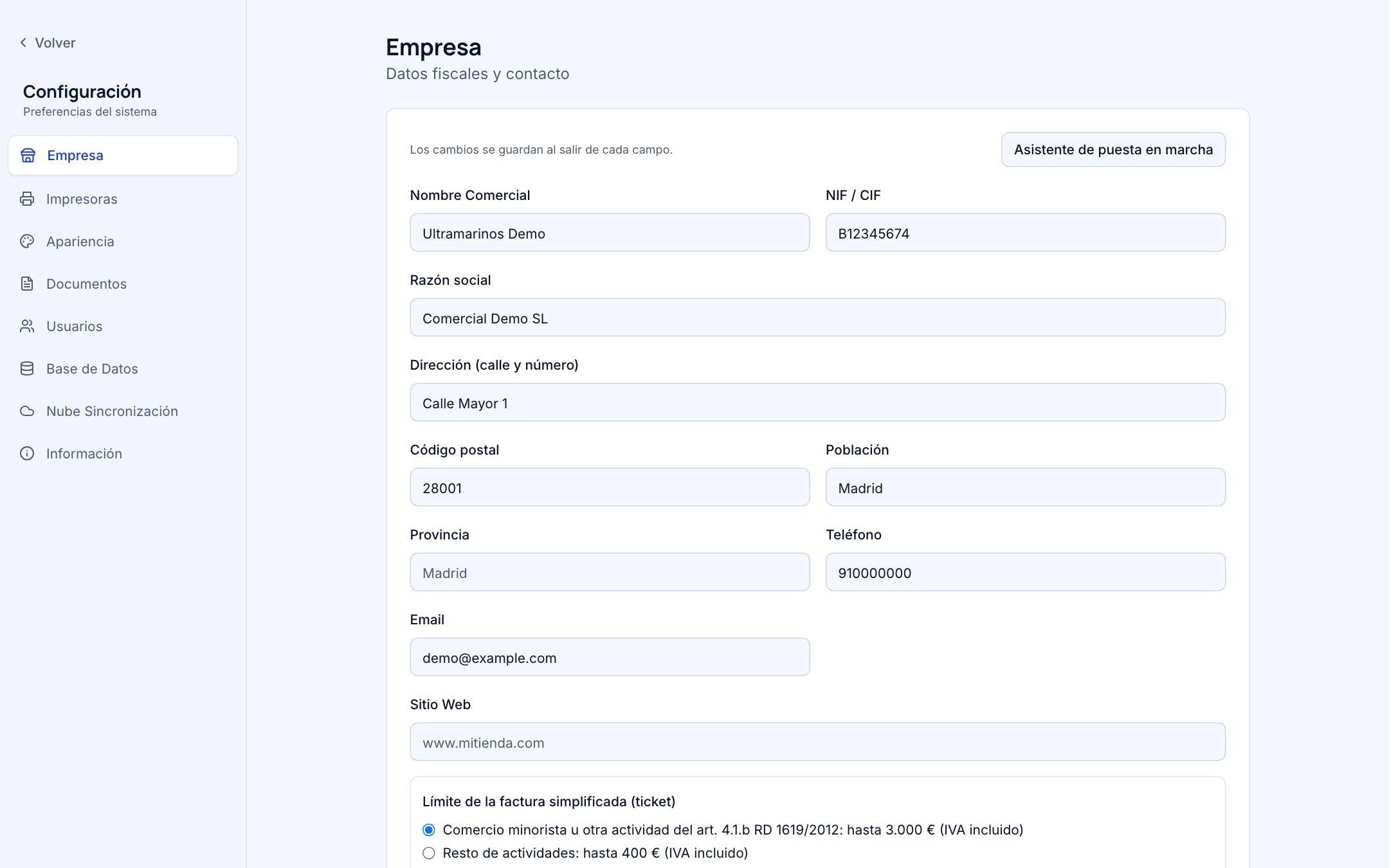
Task: Click into the NIF / CIF field
Action: (x=1025, y=233)
